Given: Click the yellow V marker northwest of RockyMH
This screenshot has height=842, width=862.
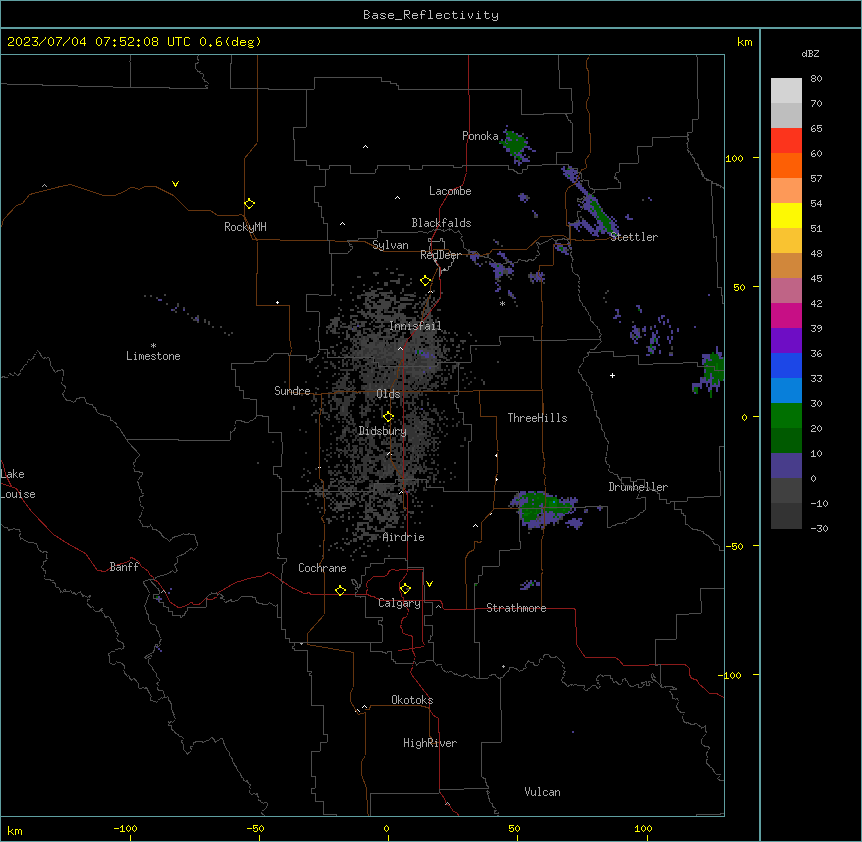Looking at the screenshot, I should point(175,184).
